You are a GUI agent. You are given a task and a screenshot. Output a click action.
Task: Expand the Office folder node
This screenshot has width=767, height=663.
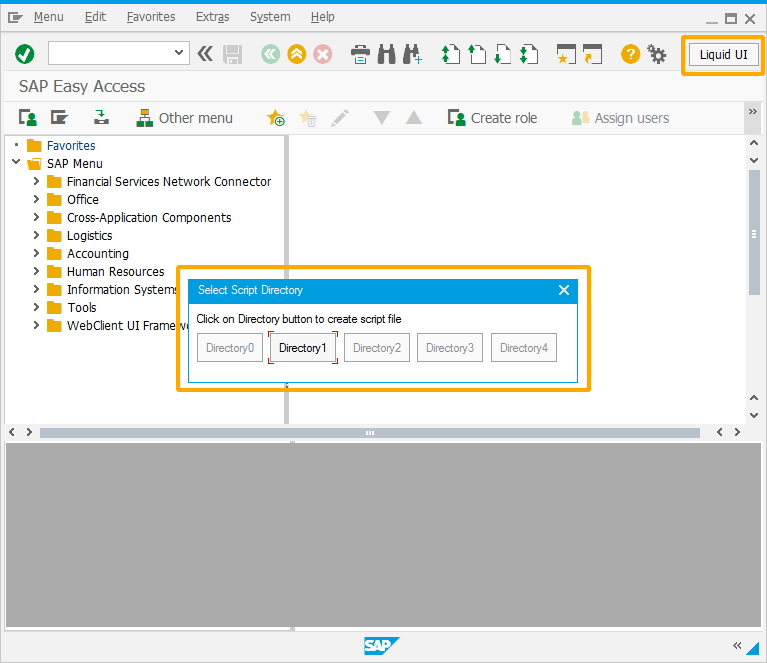[36, 199]
